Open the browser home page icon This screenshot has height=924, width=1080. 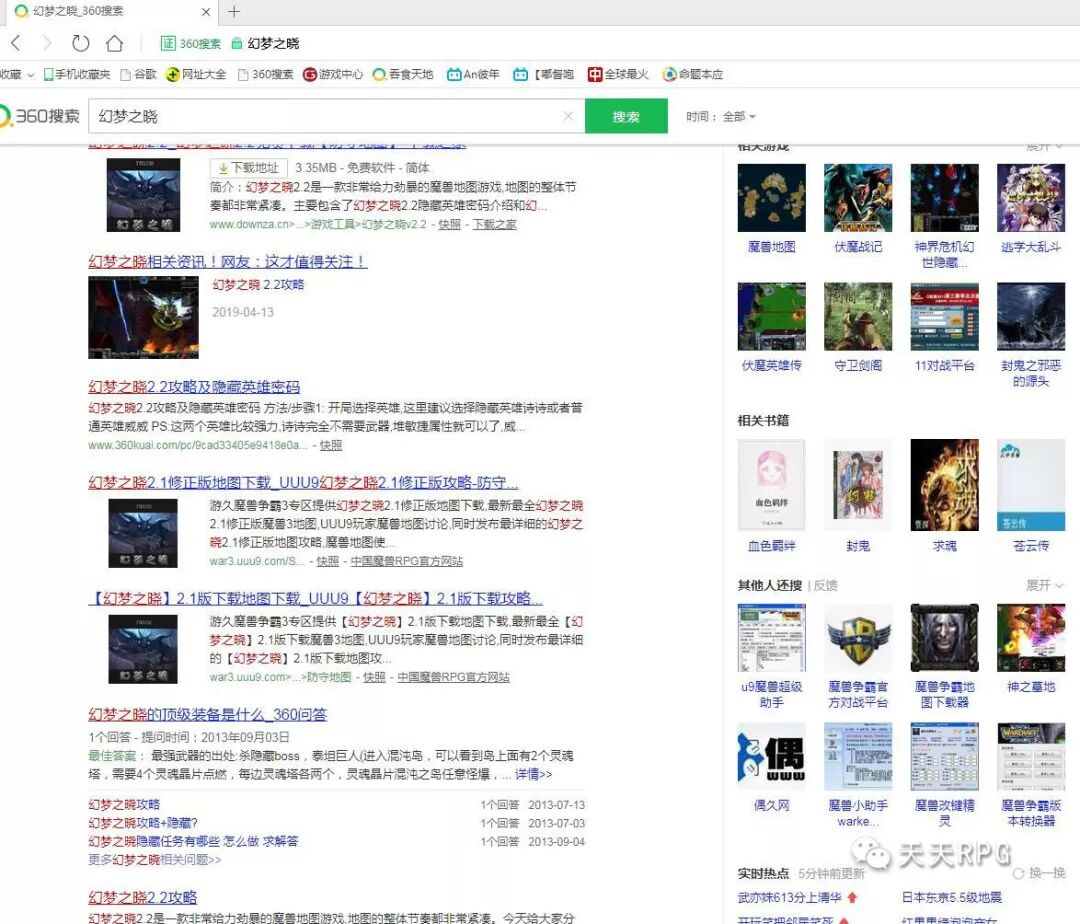coord(114,43)
